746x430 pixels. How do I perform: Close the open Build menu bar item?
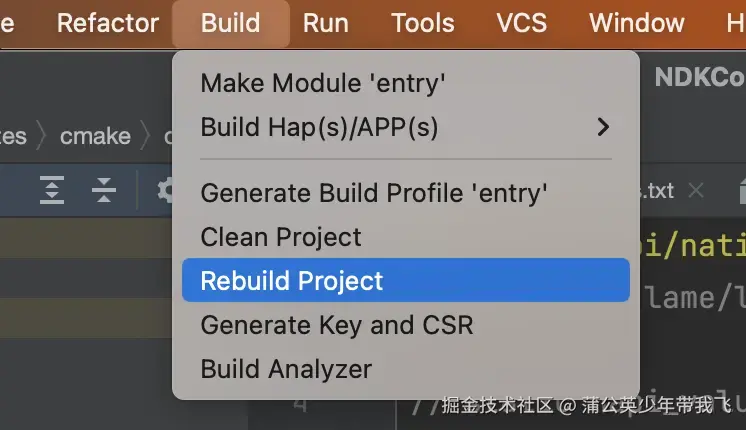(230, 23)
